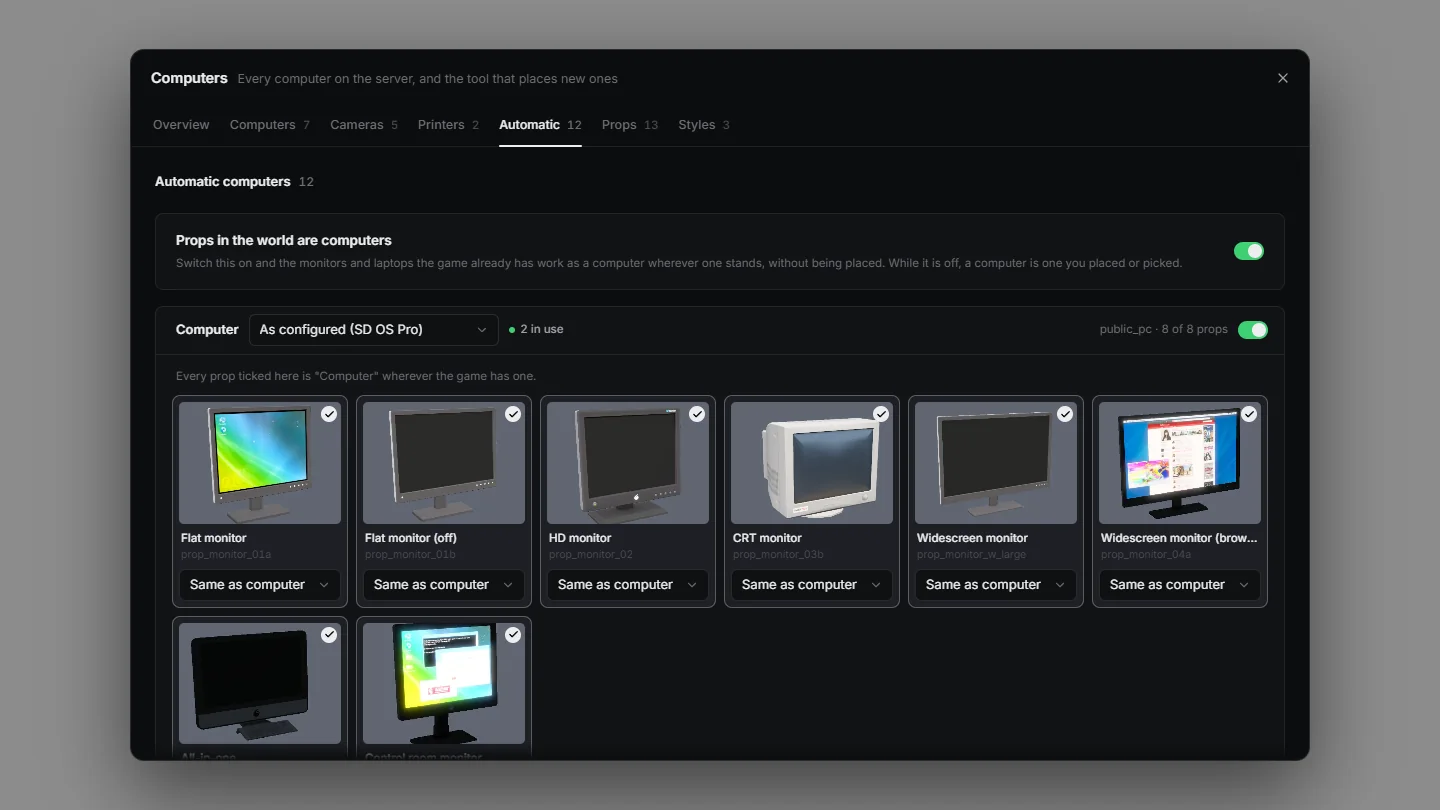Open the Computers tab
1440x810 pixels.
point(270,125)
